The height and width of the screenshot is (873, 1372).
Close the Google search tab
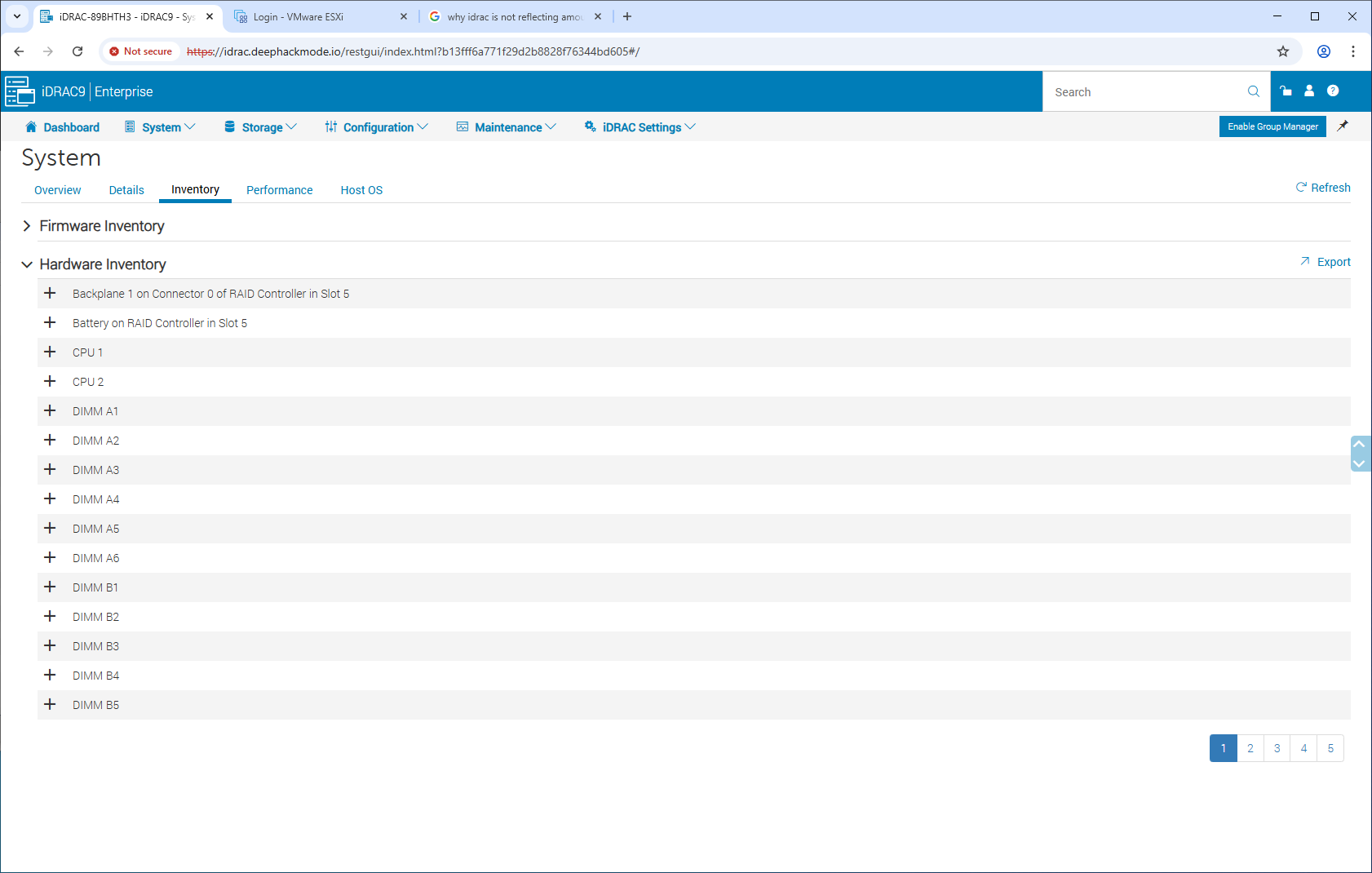pos(598,16)
